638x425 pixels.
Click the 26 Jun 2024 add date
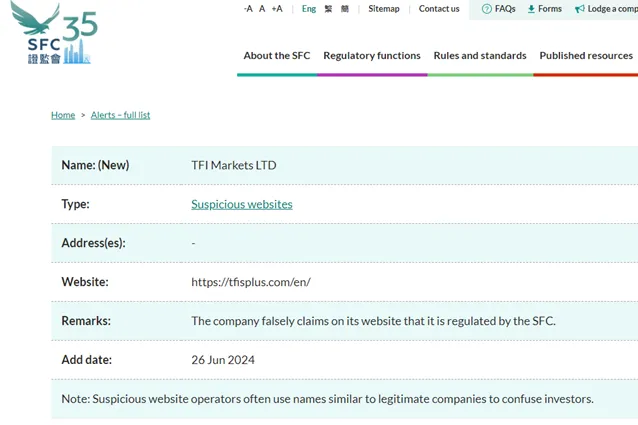[x=223, y=360]
